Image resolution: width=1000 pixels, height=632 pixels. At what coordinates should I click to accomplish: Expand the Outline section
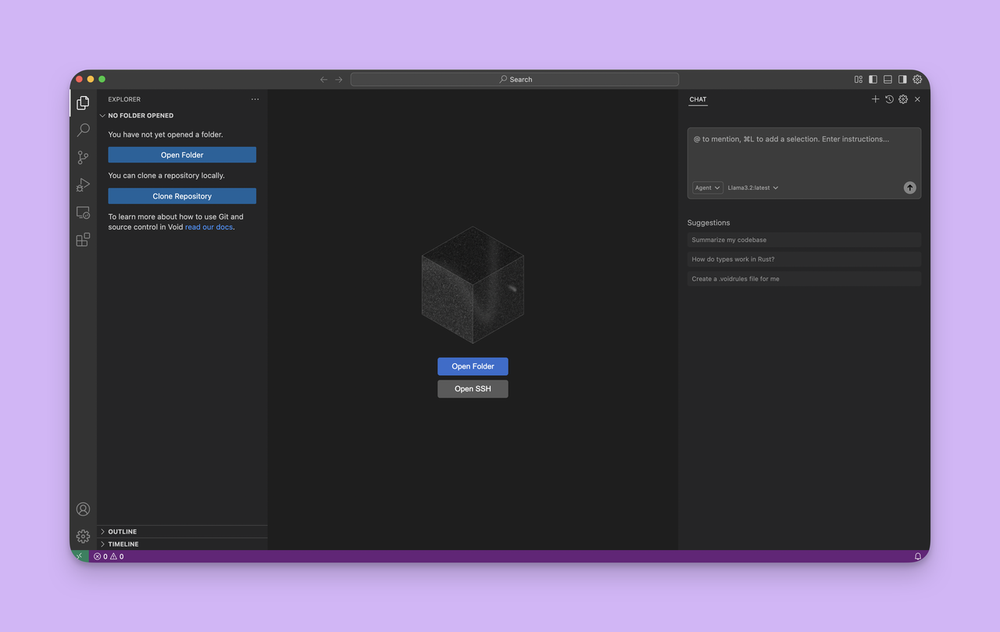[122, 531]
